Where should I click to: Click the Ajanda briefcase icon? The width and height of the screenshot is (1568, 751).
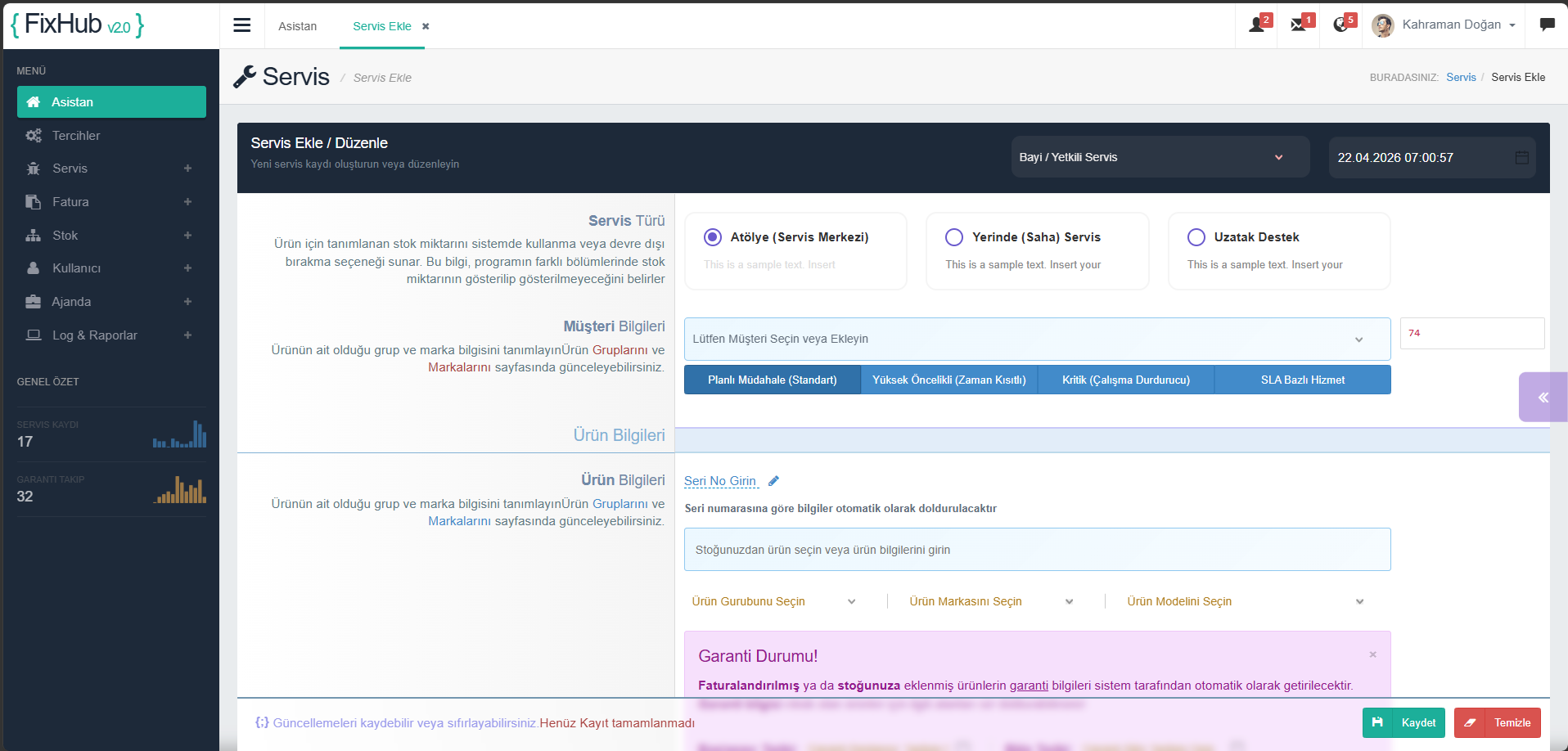pyautogui.click(x=34, y=302)
